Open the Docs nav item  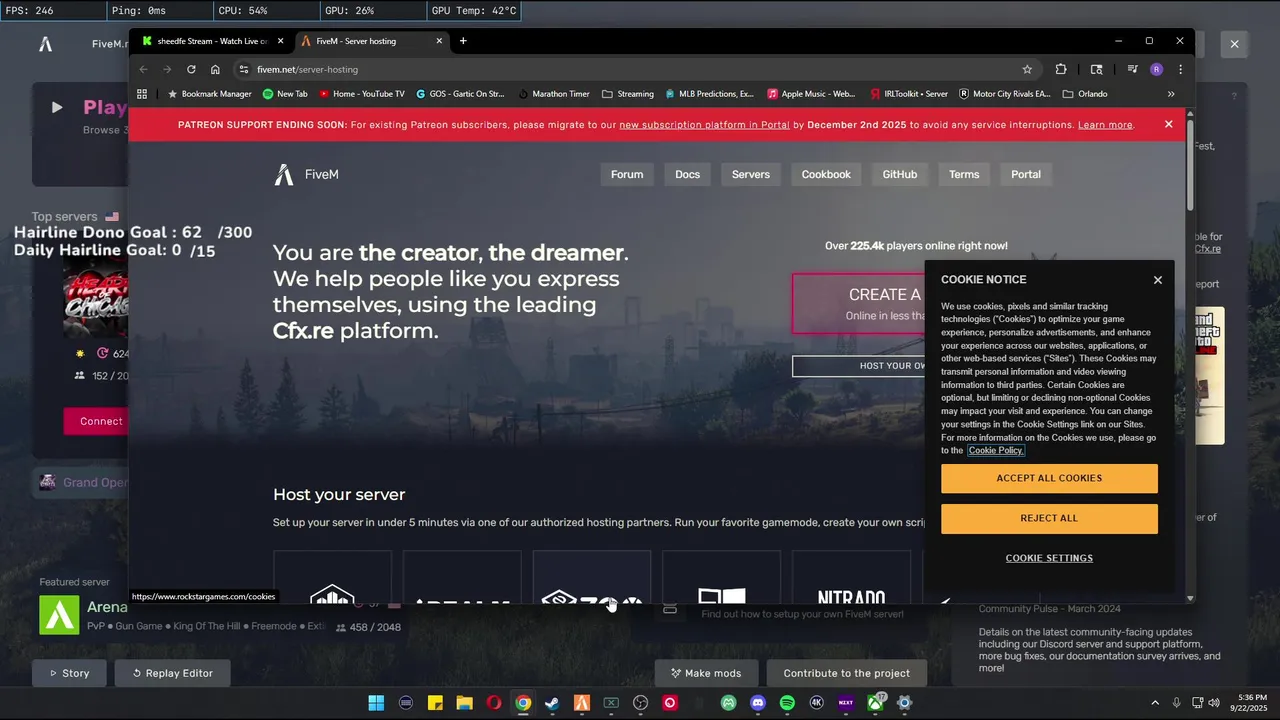[688, 174]
